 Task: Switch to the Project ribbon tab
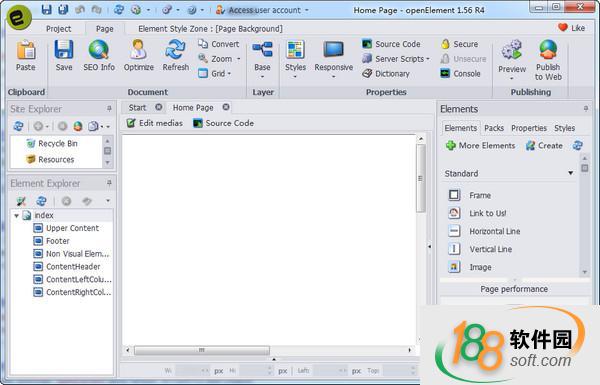(58, 29)
